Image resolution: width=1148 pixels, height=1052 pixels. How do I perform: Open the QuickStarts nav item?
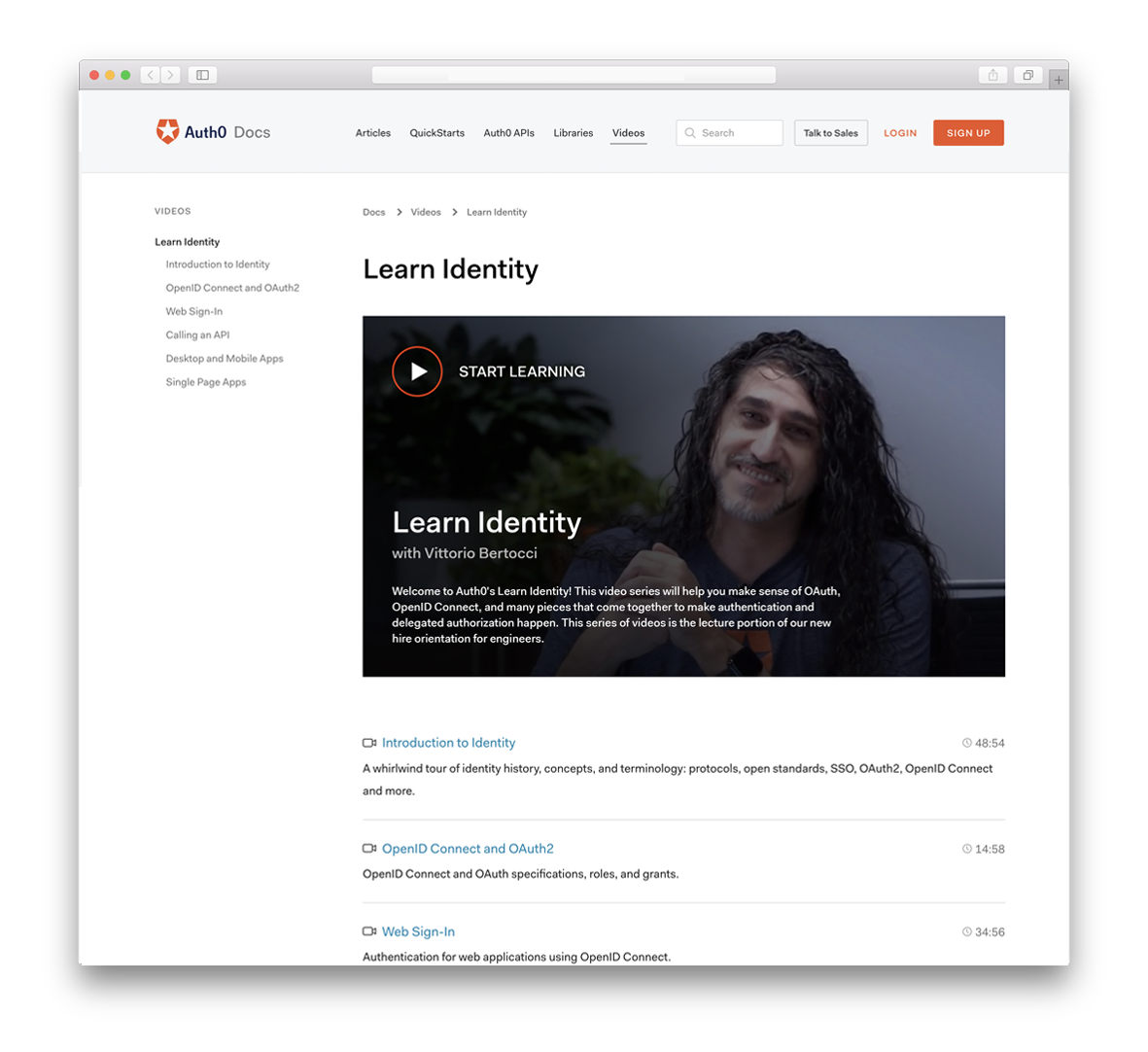click(x=437, y=132)
